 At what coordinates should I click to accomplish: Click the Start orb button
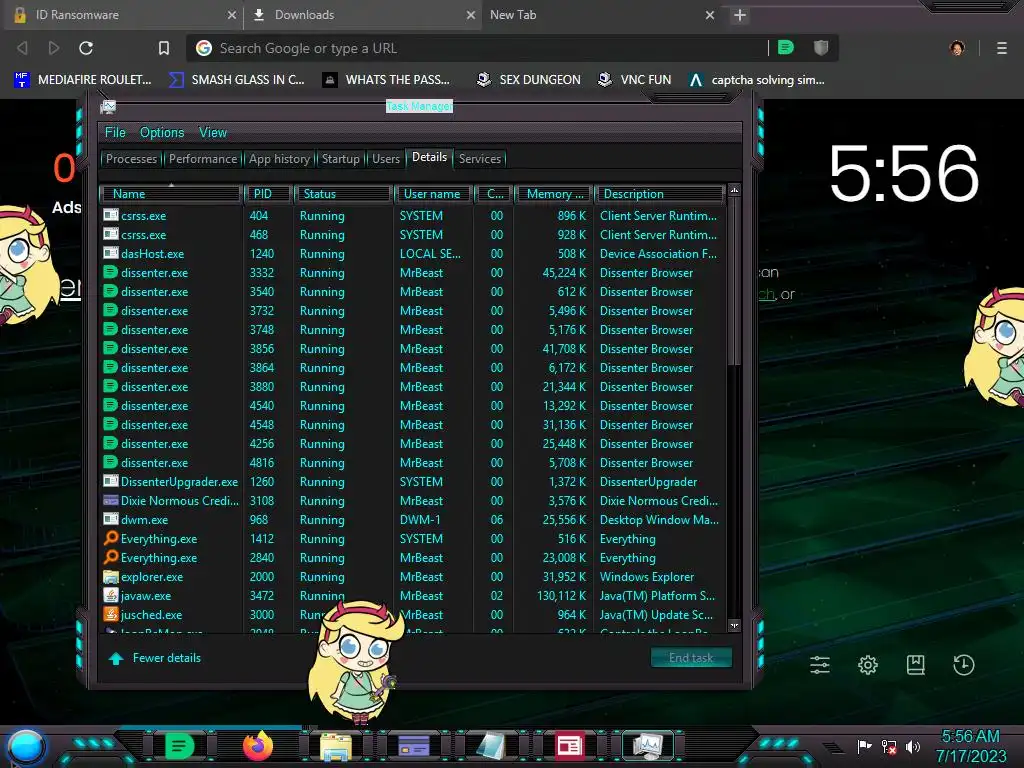[25, 748]
